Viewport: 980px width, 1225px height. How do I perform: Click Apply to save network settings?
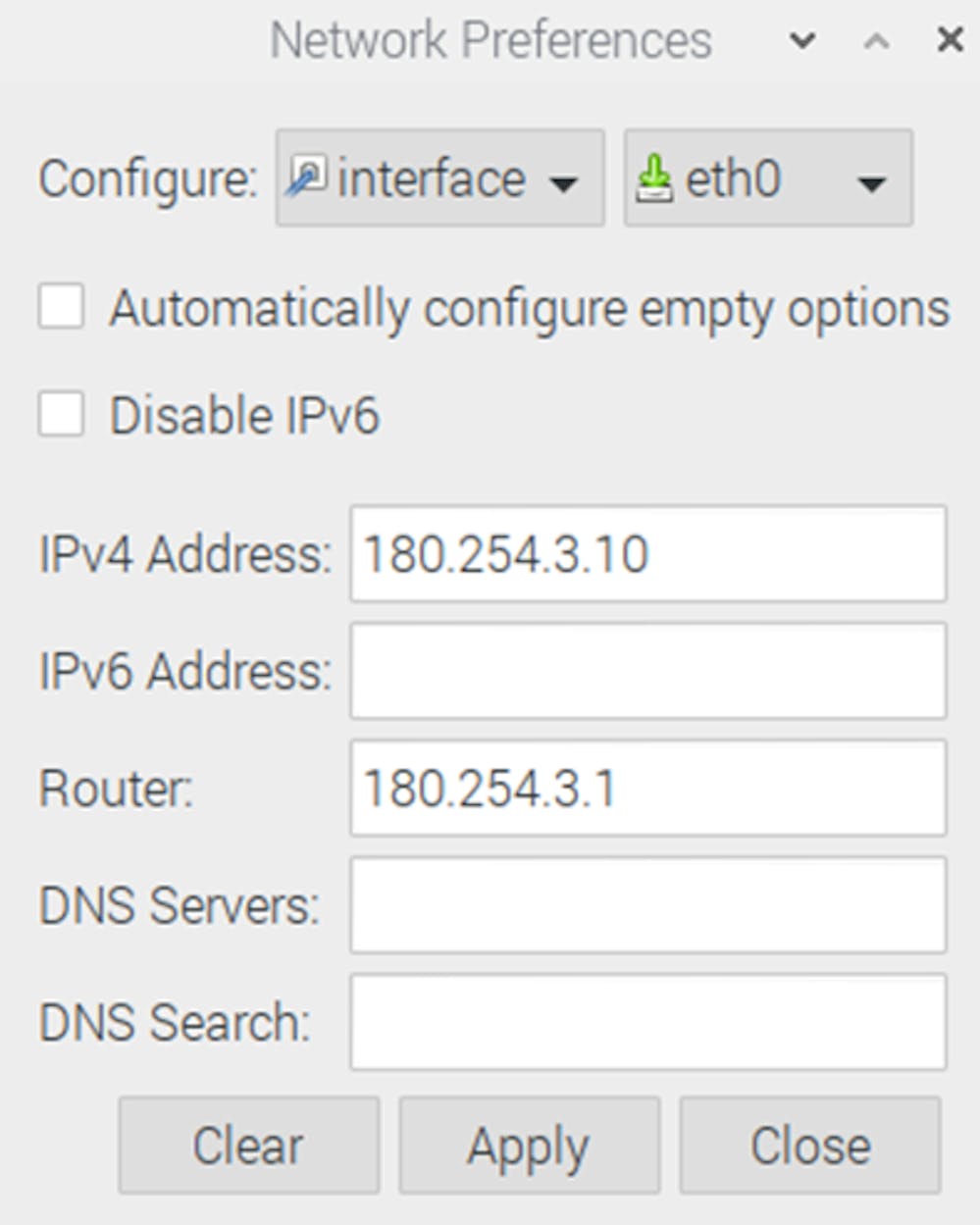click(529, 1145)
